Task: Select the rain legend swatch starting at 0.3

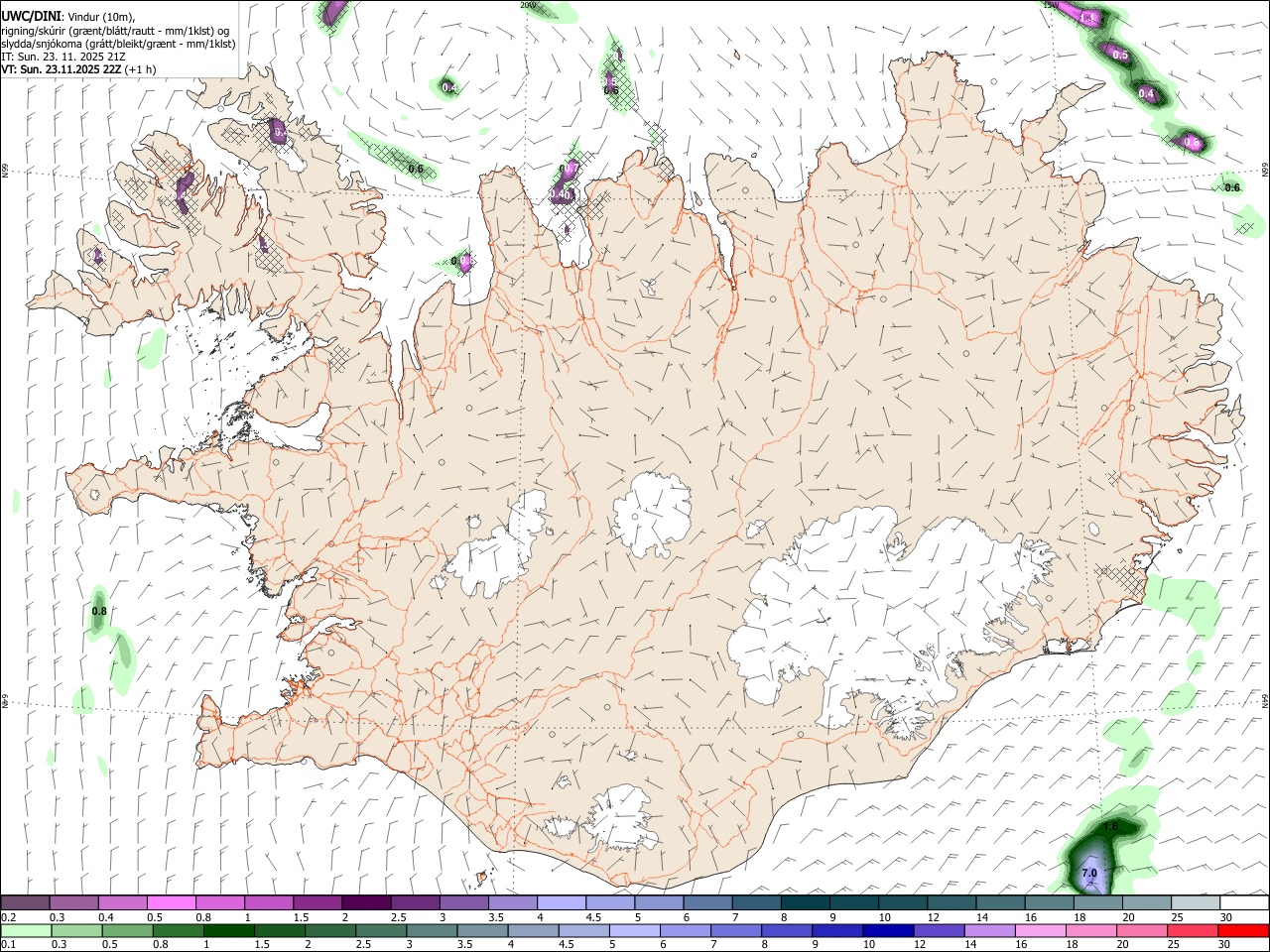Action: click(78, 930)
